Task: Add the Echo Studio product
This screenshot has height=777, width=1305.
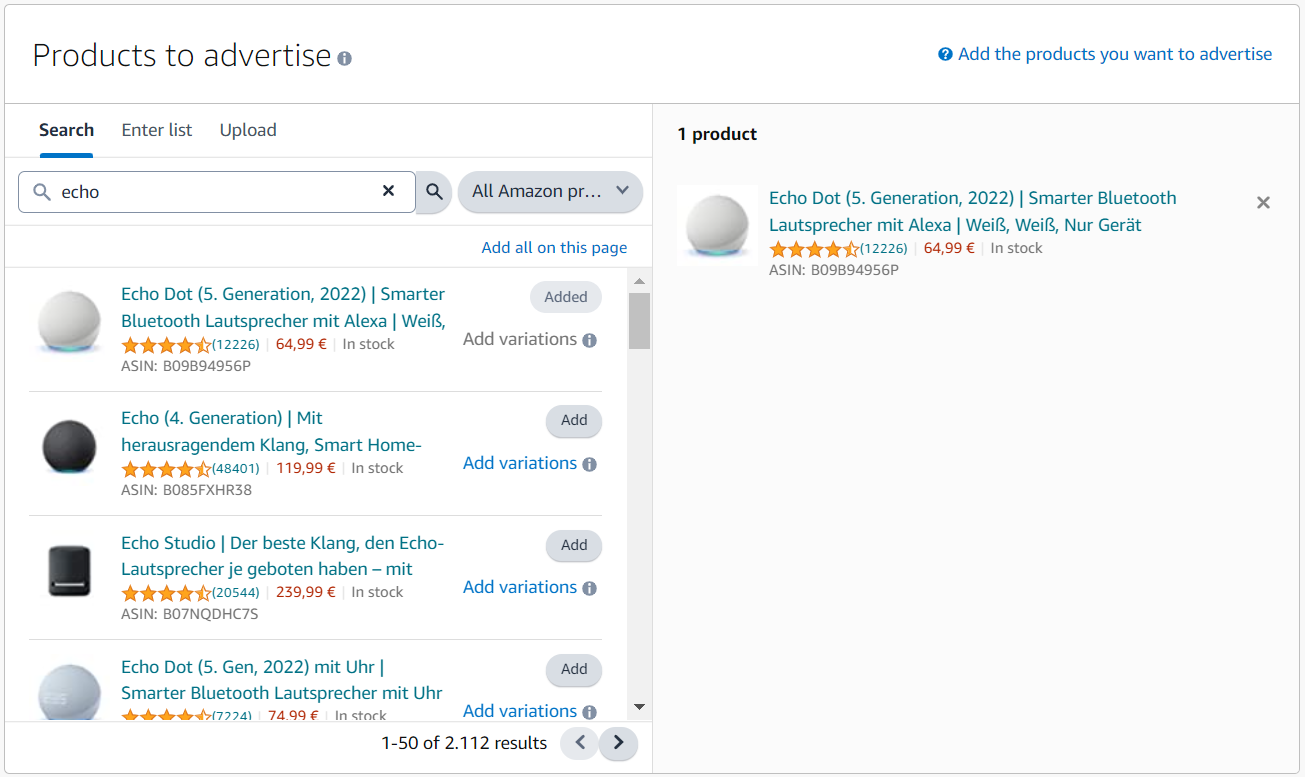Action: pos(574,545)
